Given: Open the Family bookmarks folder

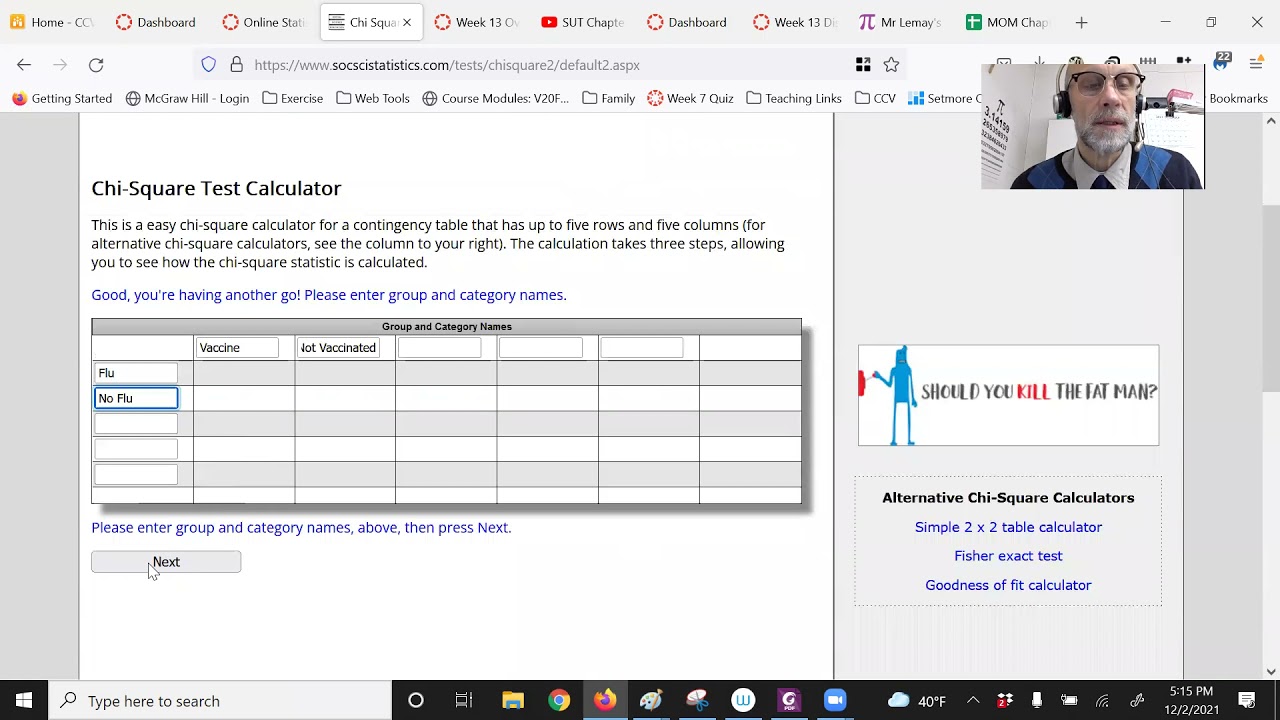Looking at the screenshot, I should 608,98.
